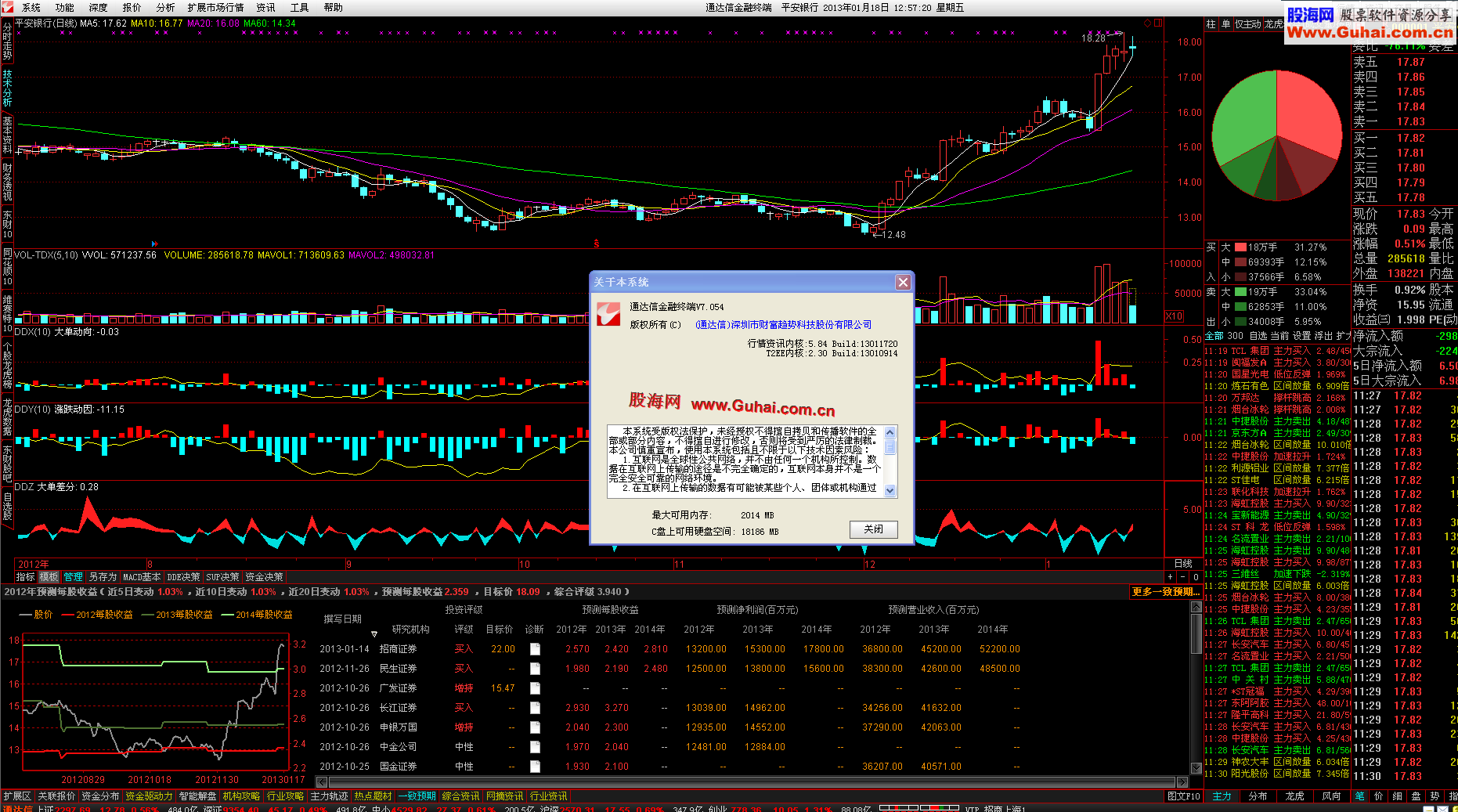Click forecast table vertical scrollbar up arrow
The image size is (1458, 812).
pyautogui.click(x=1196, y=608)
